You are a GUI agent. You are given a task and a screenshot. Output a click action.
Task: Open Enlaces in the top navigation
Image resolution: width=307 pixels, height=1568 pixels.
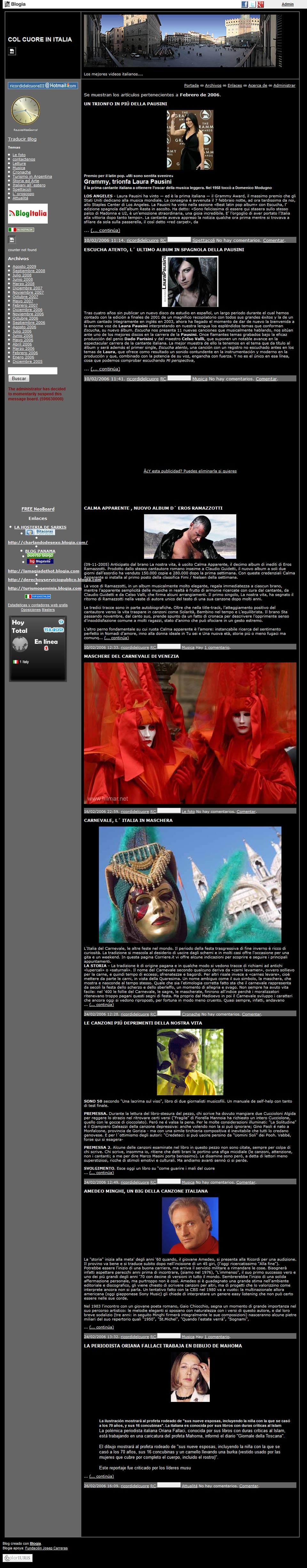pyautogui.click(x=235, y=85)
